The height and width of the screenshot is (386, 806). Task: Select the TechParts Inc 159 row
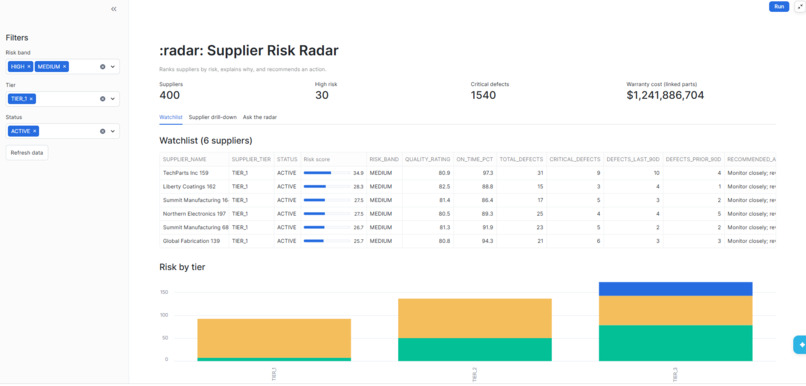click(x=467, y=173)
